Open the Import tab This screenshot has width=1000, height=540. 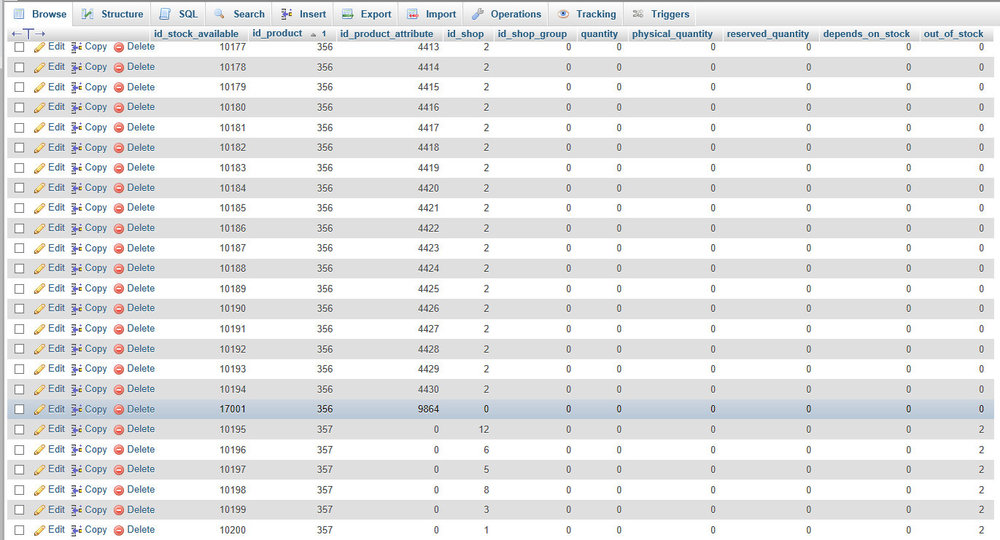click(x=432, y=14)
